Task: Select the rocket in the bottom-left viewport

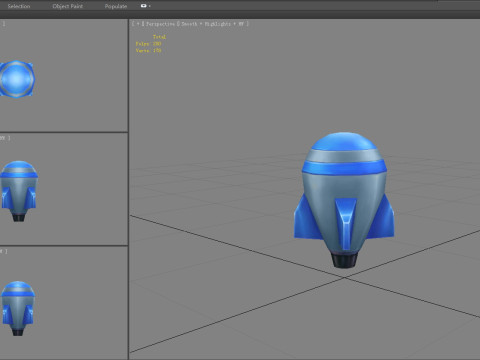Action: 18,308
